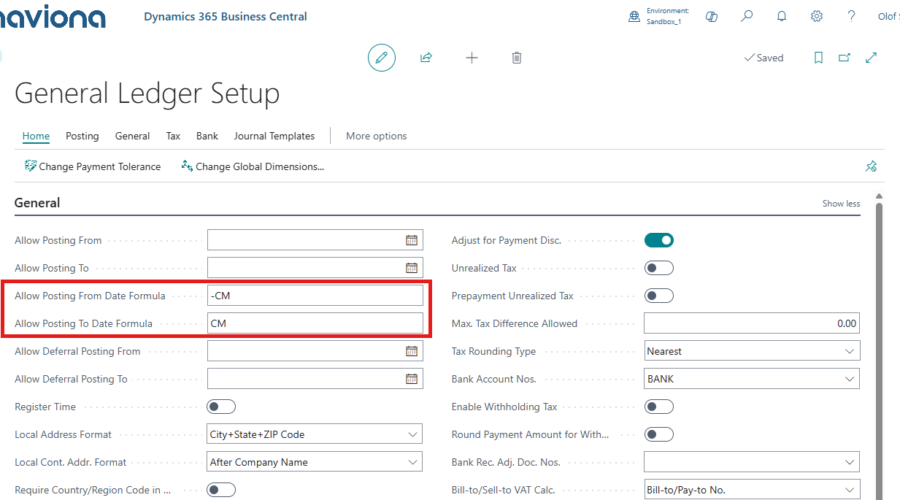Toggle Unrealized Tax switch
The height and width of the screenshot is (500, 900).
click(659, 268)
